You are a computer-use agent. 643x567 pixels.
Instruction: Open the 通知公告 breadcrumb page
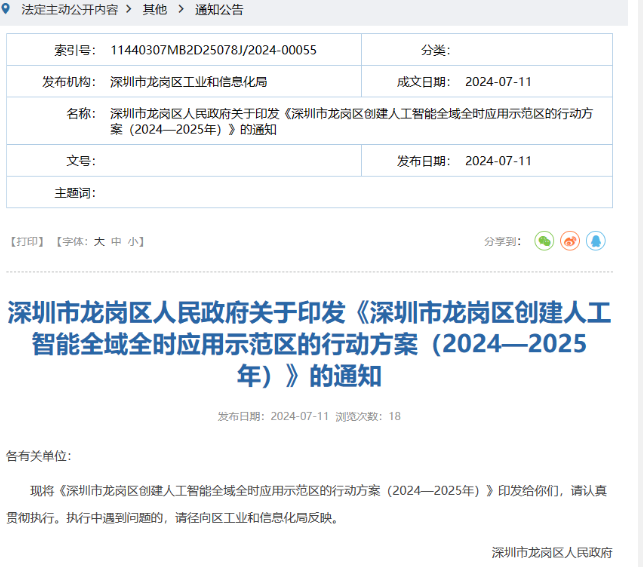219,10
